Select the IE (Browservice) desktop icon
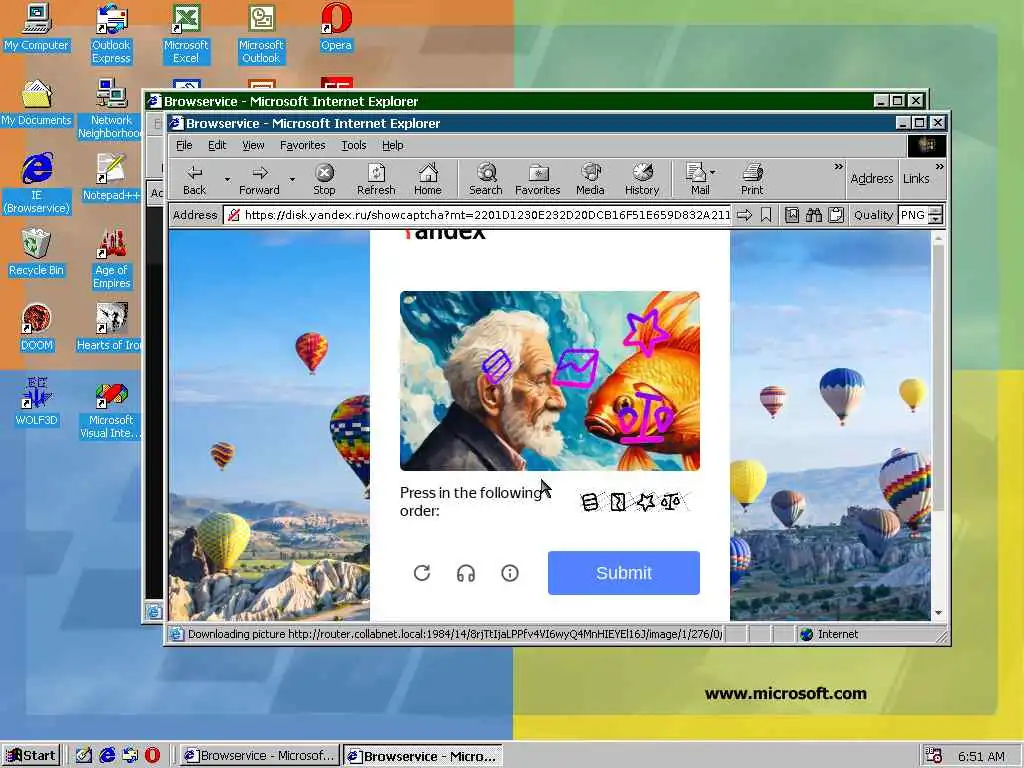 [x=37, y=184]
